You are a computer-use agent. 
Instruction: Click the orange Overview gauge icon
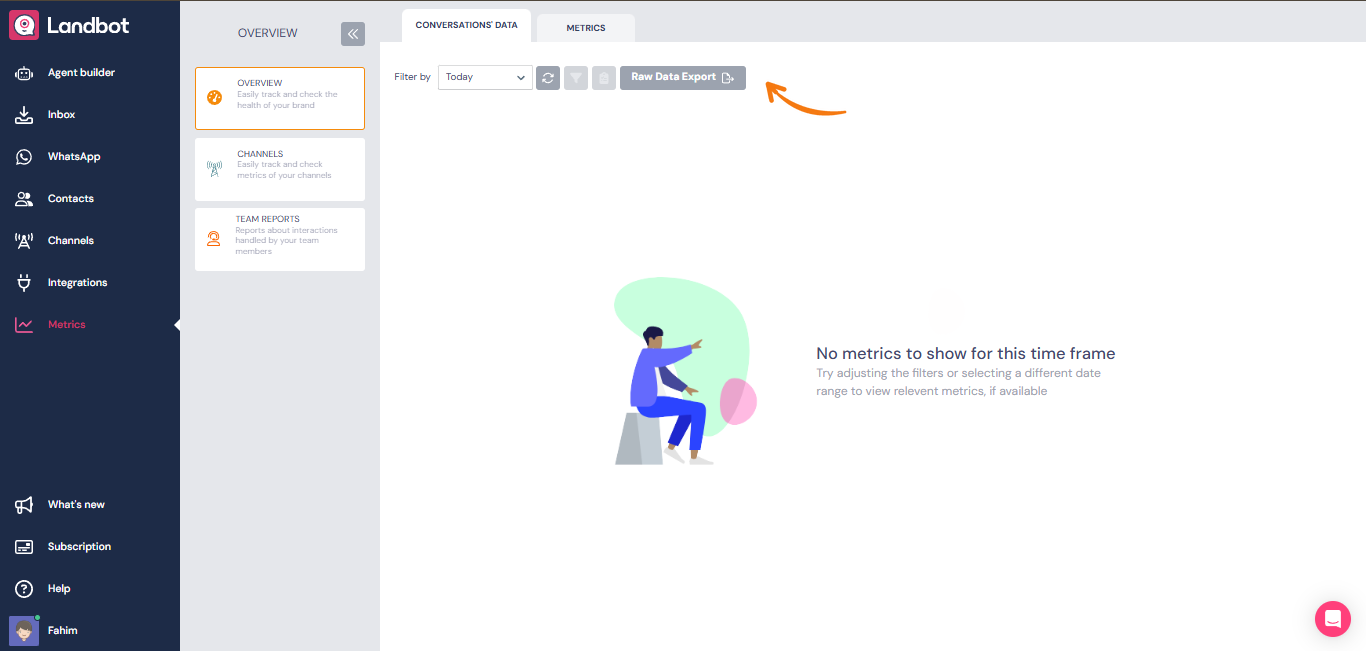(214, 98)
